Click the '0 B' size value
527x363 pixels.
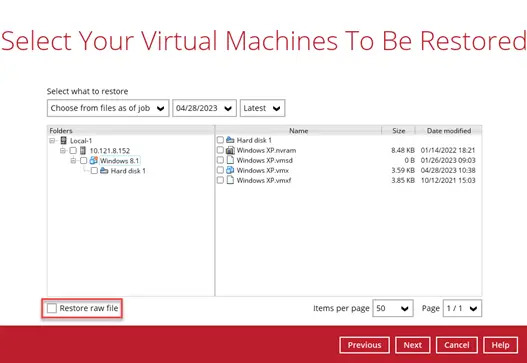[409, 160]
